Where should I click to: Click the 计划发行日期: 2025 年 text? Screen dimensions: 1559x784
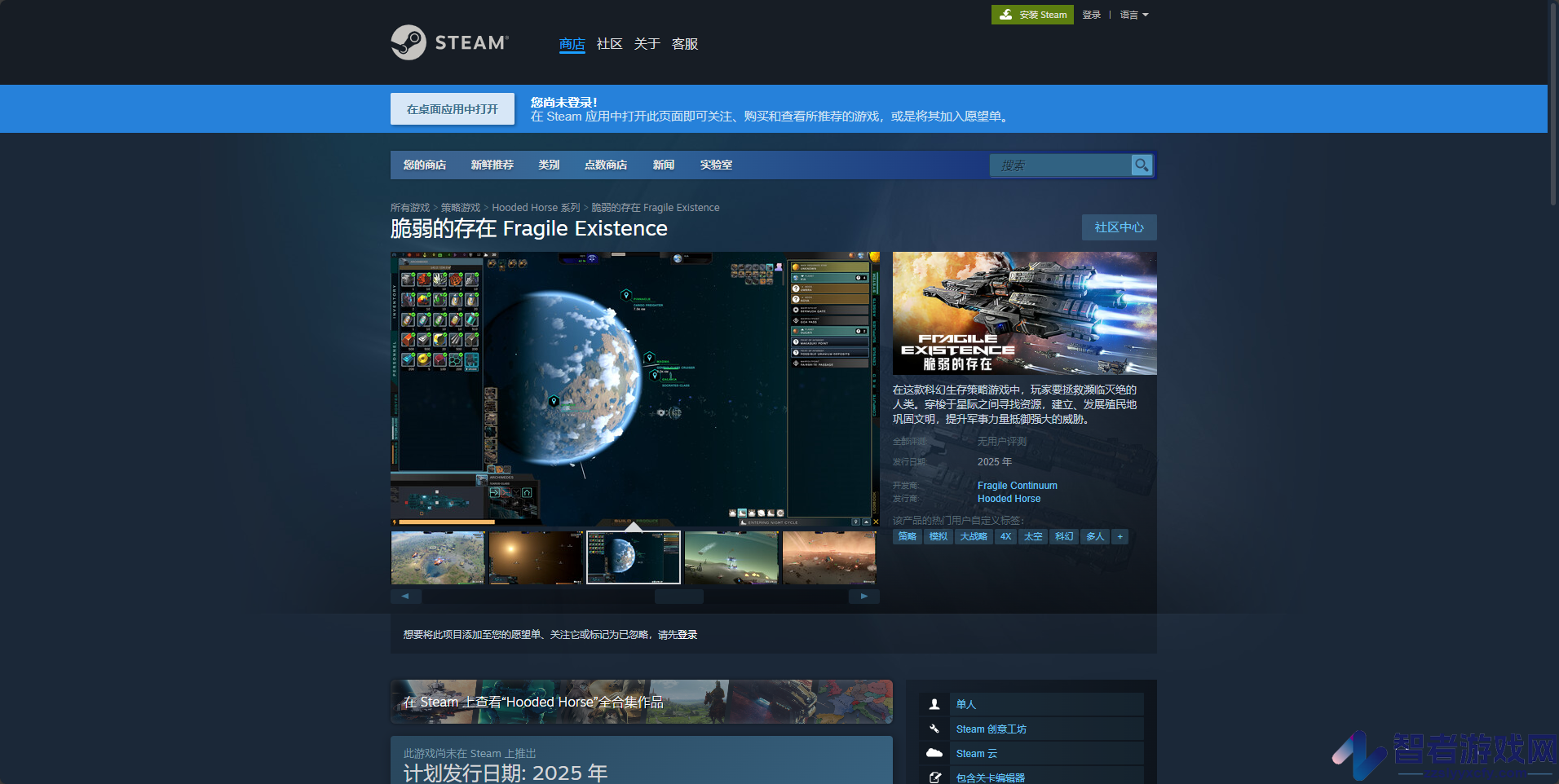[506, 773]
